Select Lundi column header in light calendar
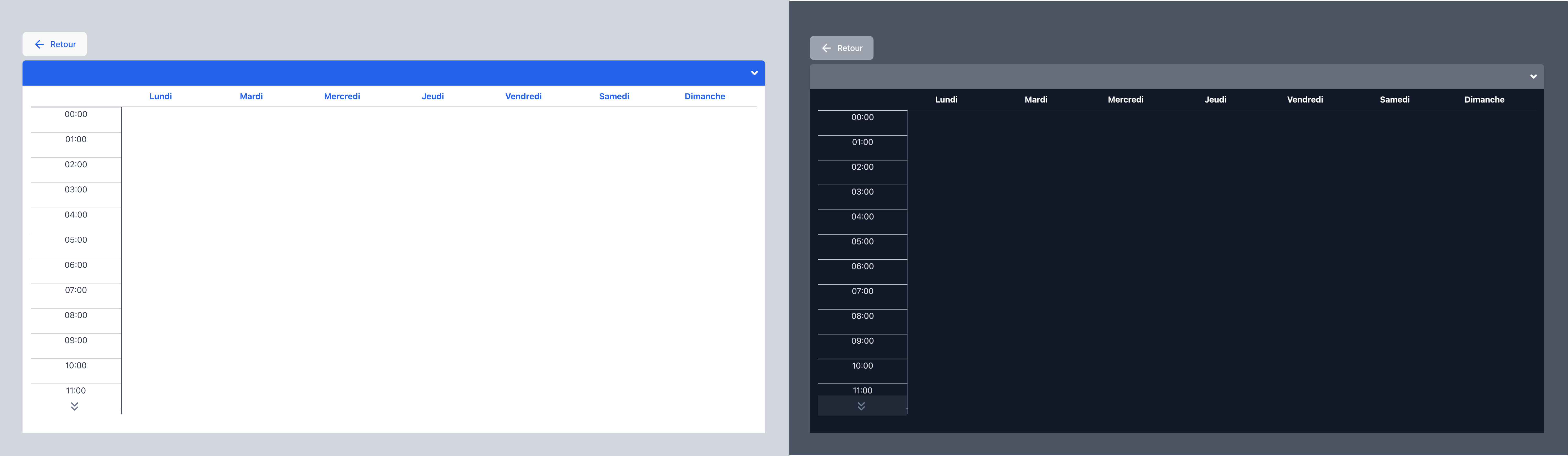 pos(161,96)
